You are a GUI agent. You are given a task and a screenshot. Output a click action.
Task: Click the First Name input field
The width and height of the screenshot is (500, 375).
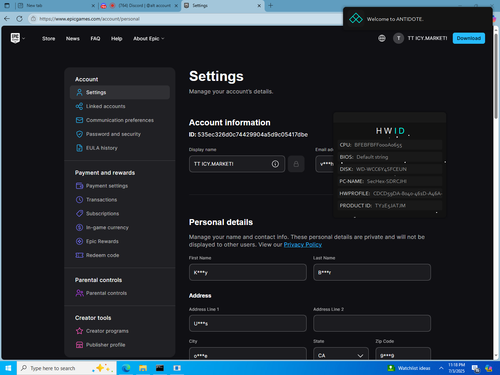[248, 272]
